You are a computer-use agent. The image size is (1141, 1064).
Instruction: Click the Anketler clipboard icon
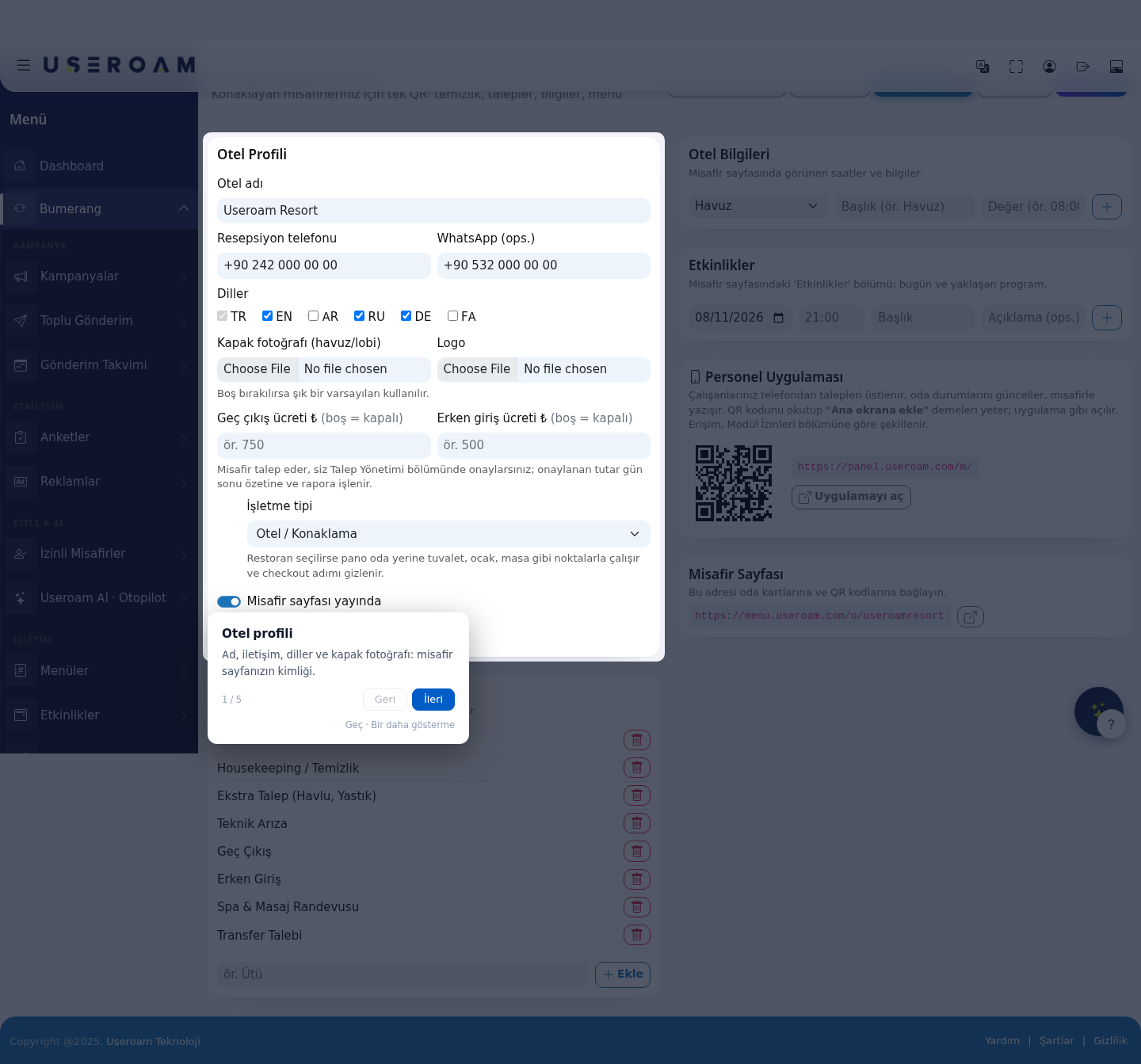point(21,437)
